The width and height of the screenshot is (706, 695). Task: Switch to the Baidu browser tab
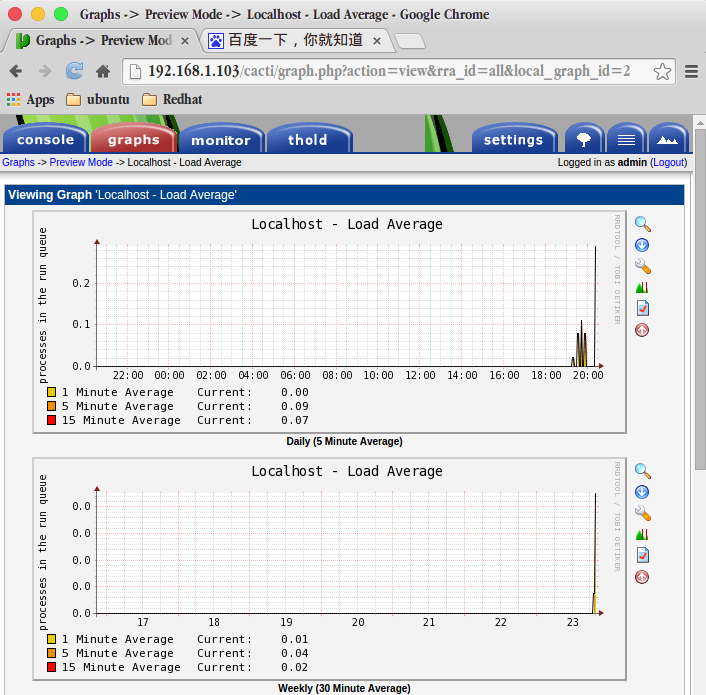click(x=295, y=41)
